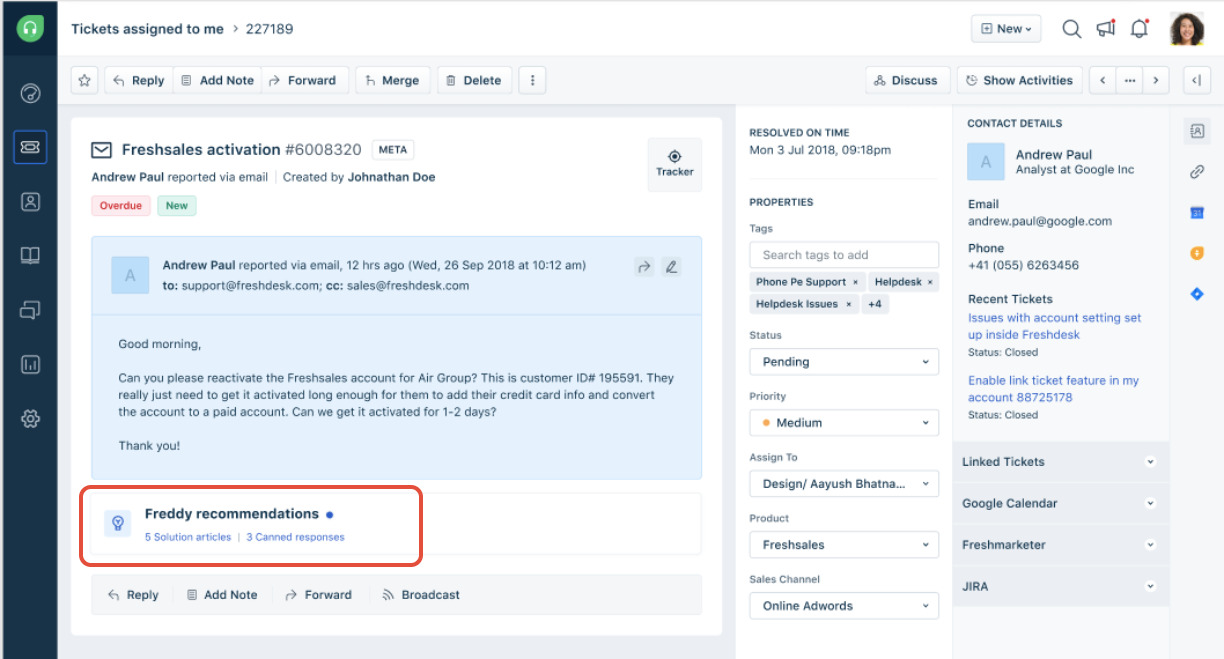The width and height of the screenshot is (1224, 659).
Task: Go to previous ticket arrow
Action: [x=1102, y=80]
